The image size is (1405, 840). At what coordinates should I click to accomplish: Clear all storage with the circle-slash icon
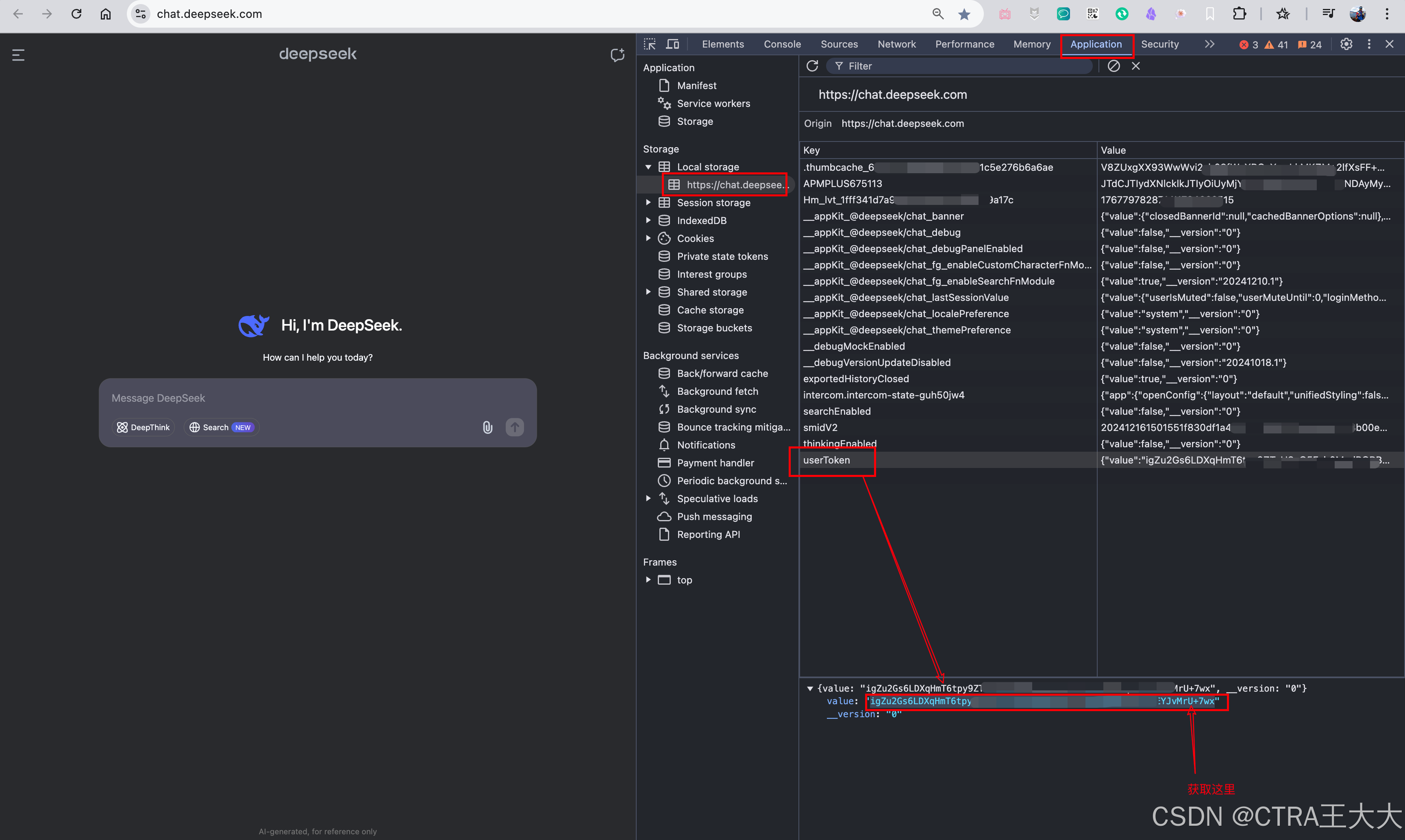(1113, 65)
